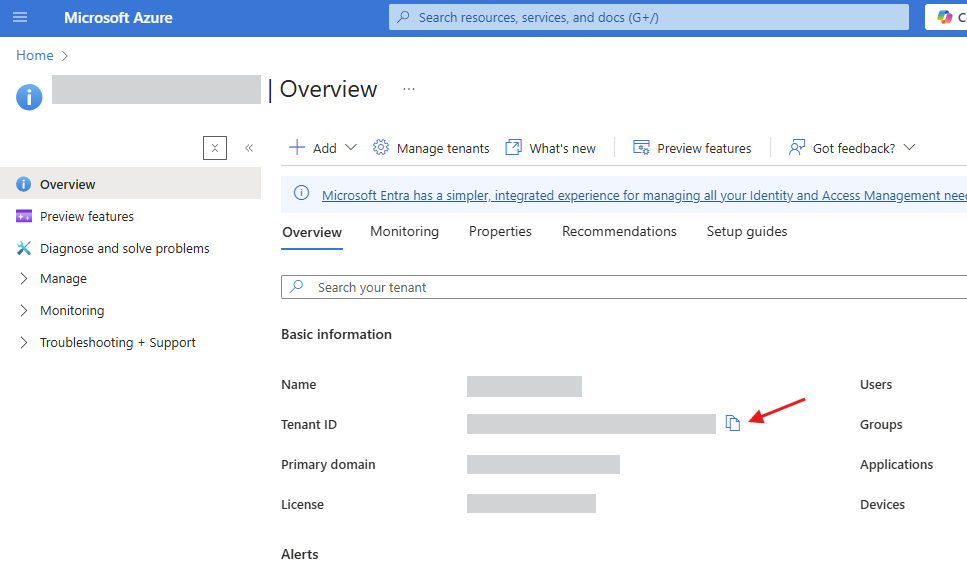Click the Manage sidebar label
The image size is (967, 572).
(64, 279)
